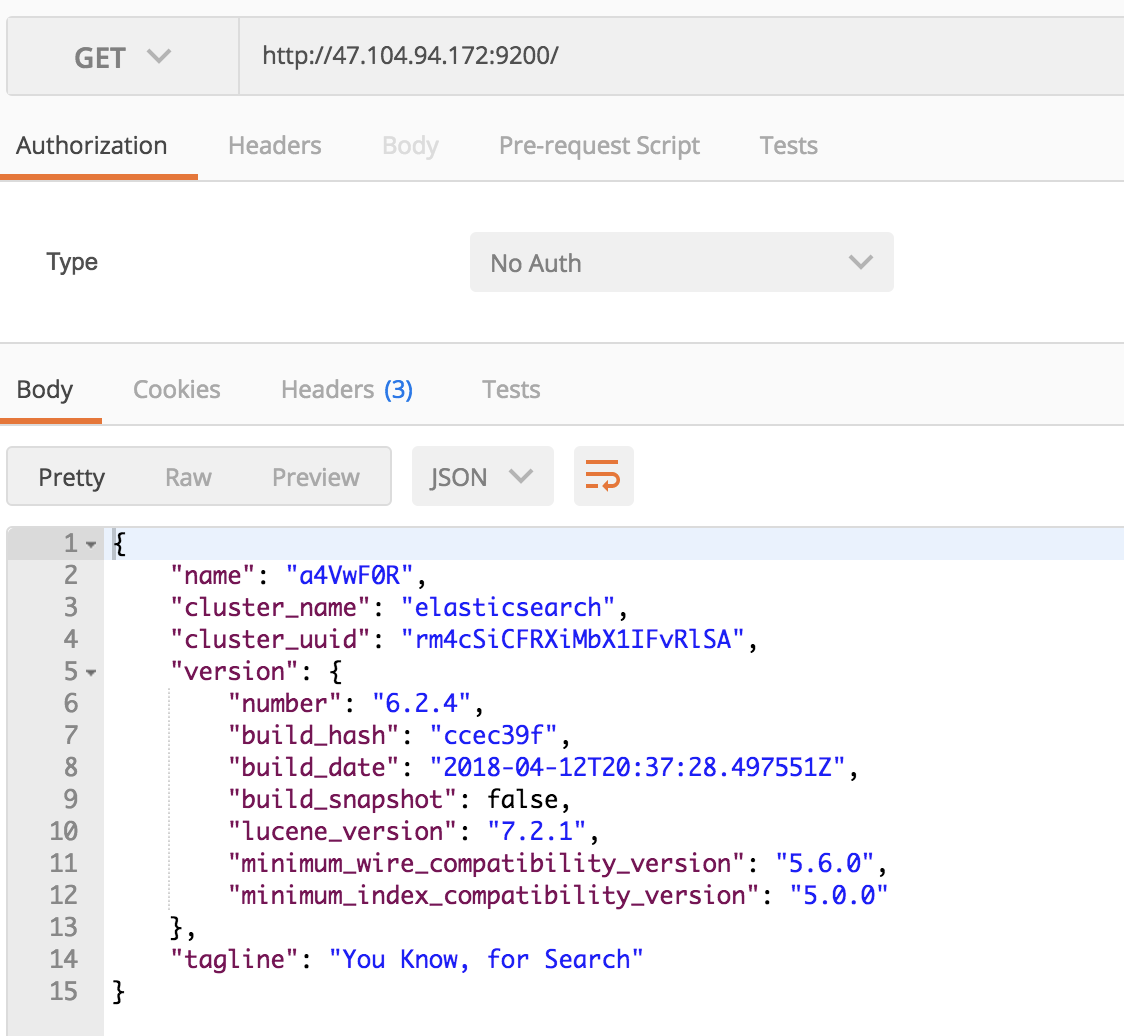Switch to Raw response view
The width and height of the screenshot is (1124, 1036).
pos(188,478)
